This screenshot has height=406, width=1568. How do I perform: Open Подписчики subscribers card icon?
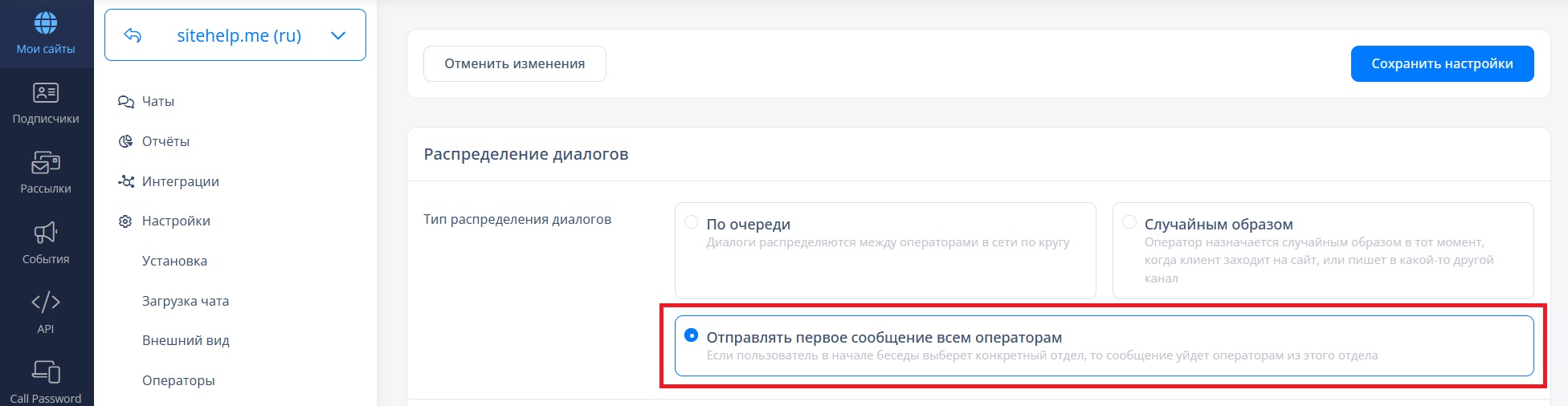point(46,93)
